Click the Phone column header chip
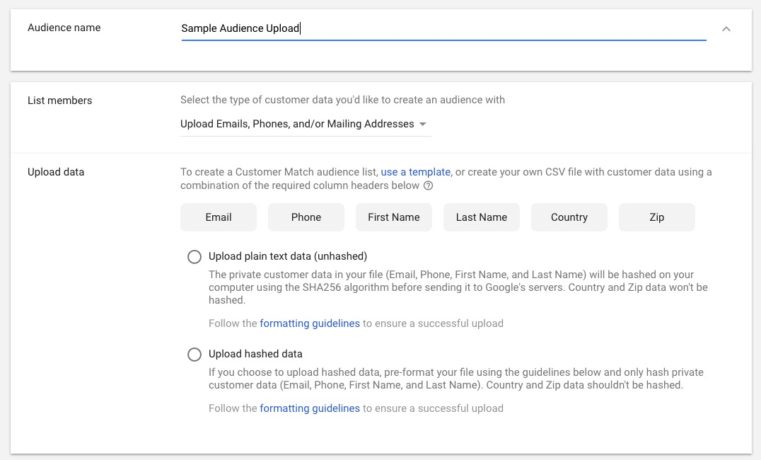The width and height of the screenshot is (761, 460). pos(306,217)
